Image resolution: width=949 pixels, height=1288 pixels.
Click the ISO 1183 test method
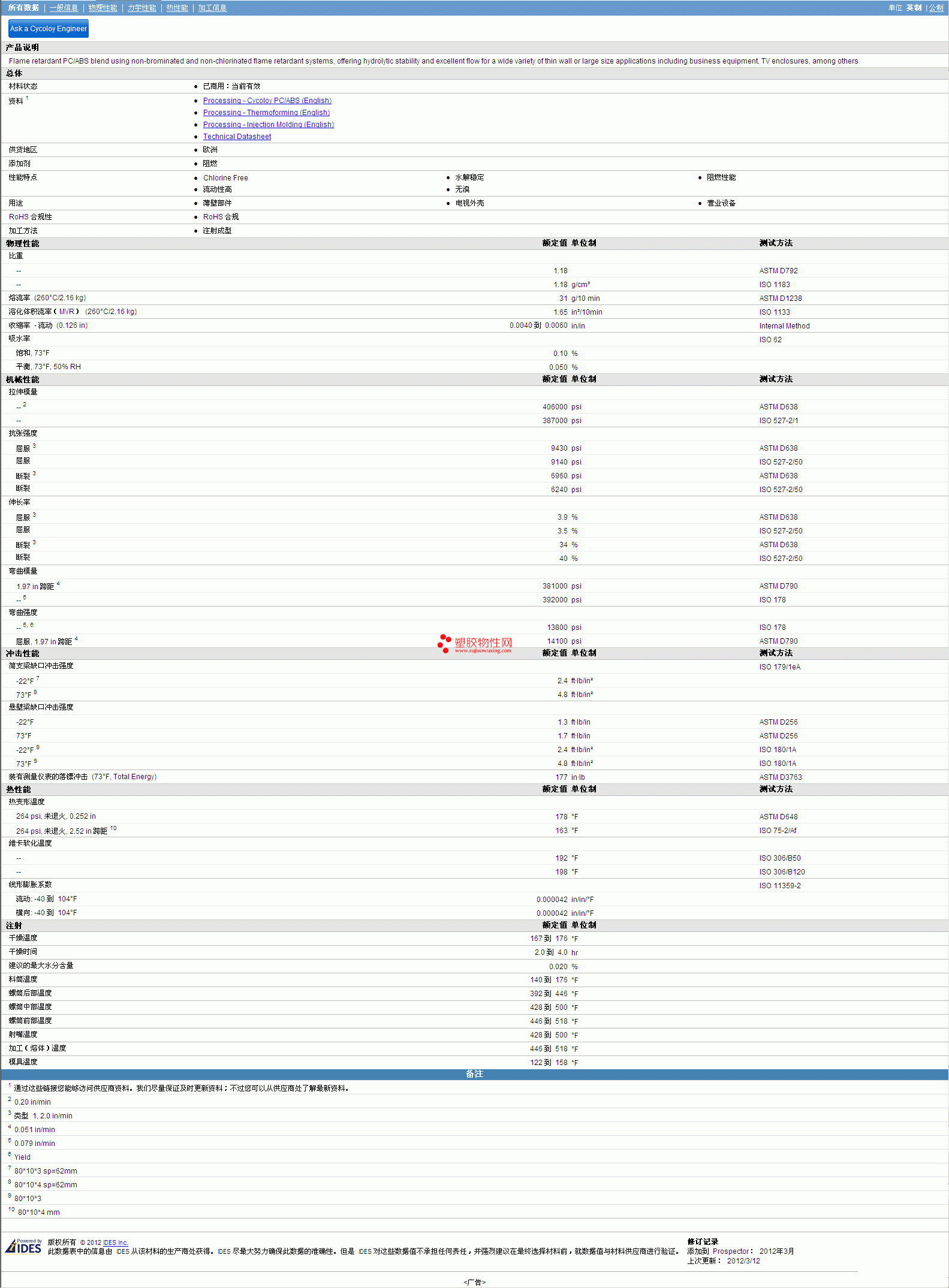775,285
